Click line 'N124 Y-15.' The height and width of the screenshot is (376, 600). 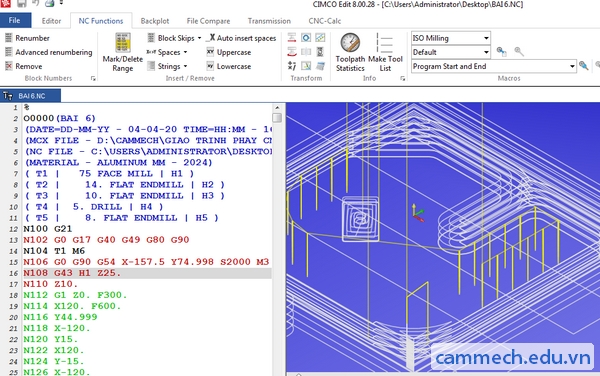click(x=54, y=361)
